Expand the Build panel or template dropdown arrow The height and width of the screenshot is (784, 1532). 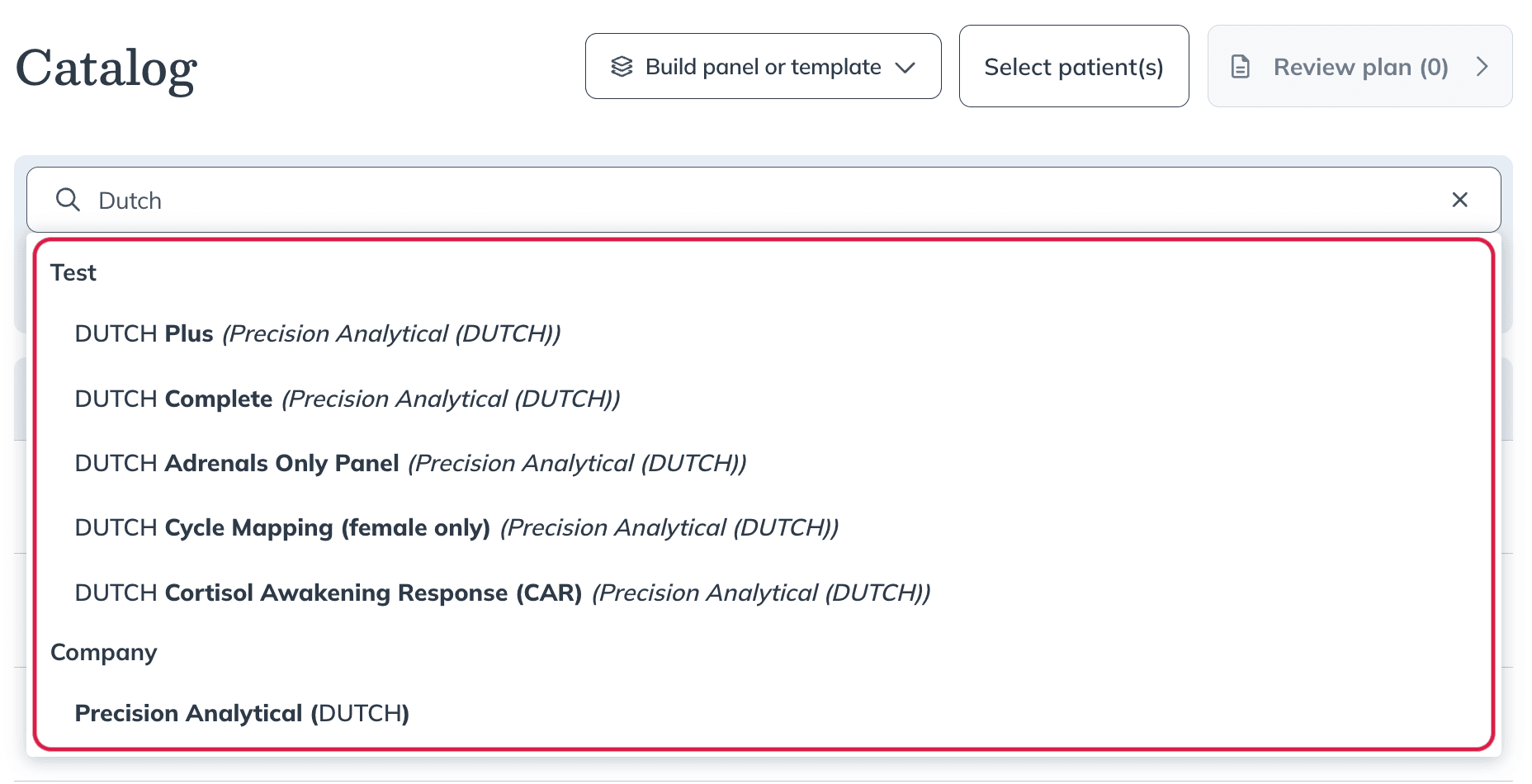pyautogui.click(x=905, y=68)
